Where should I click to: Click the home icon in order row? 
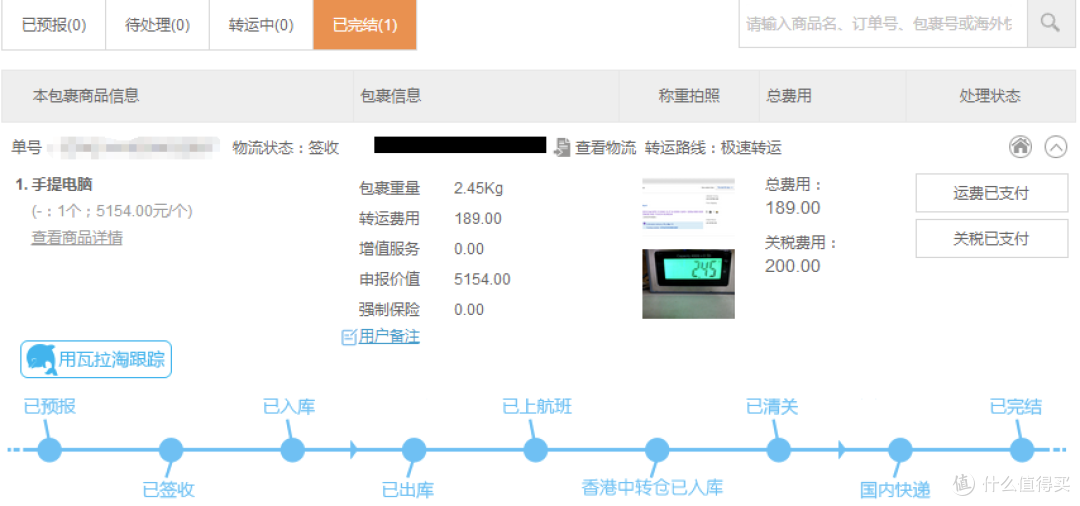coord(1021,147)
